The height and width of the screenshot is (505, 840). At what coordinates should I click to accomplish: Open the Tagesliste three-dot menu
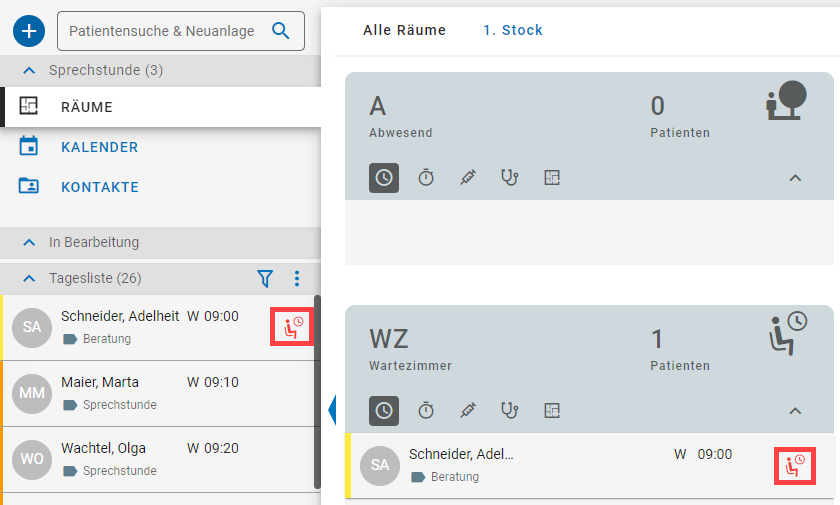point(296,278)
